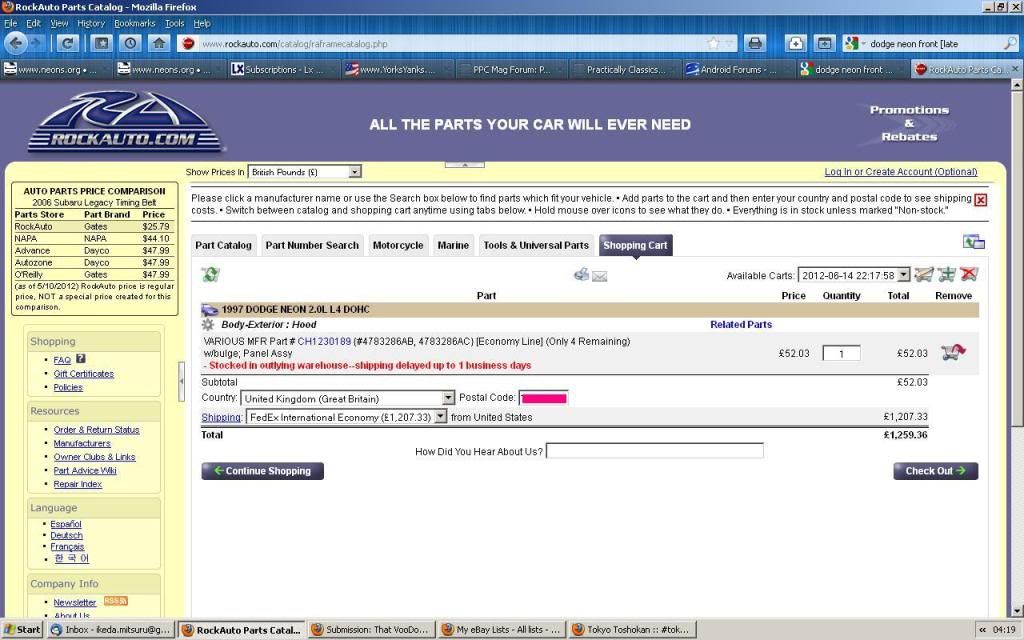
Task: Open Gift Certificates link
Action: [x=84, y=374]
